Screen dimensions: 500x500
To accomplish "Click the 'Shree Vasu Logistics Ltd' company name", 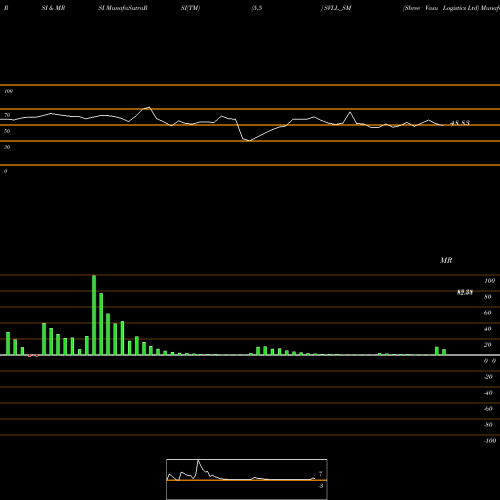I will coord(440,8).
